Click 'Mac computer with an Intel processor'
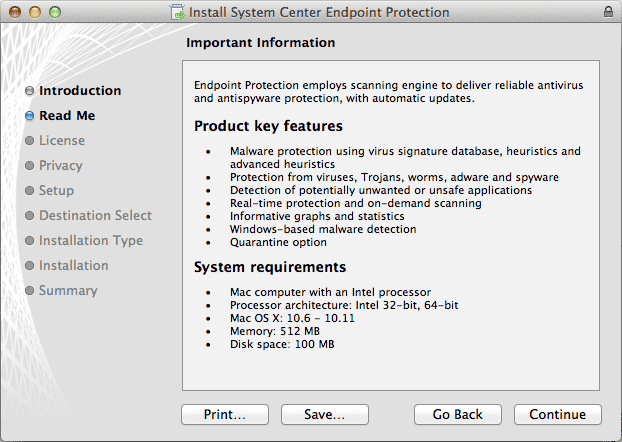 (x=330, y=292)
